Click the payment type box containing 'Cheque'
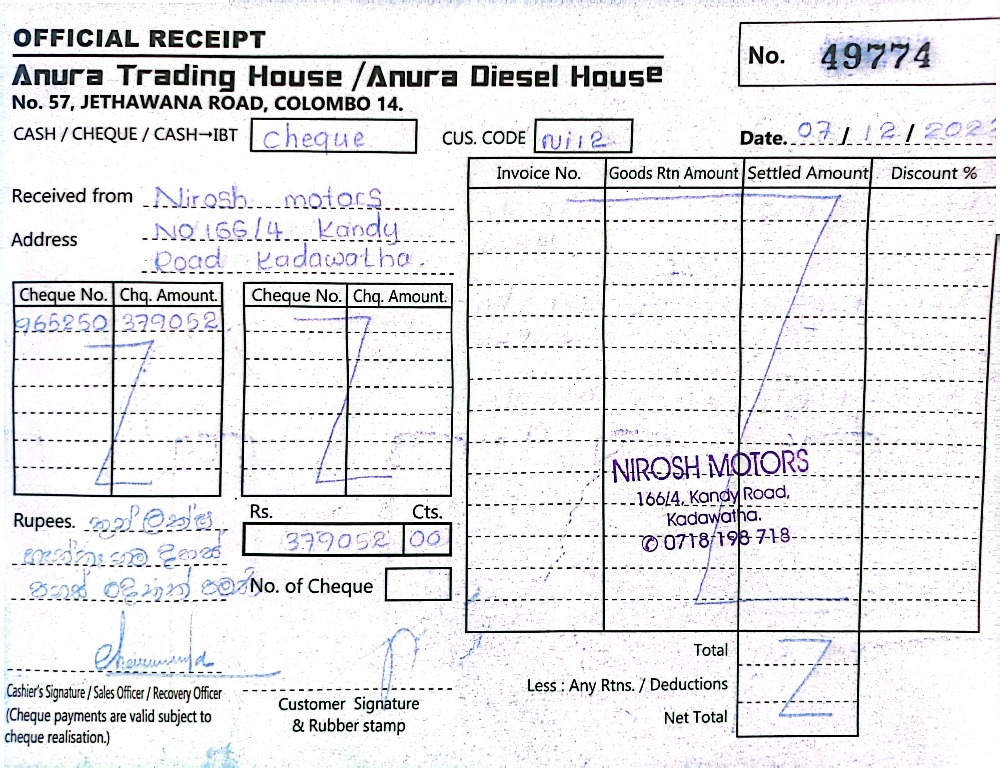This screenshot has width=1000, height=768. click(333, 136)
